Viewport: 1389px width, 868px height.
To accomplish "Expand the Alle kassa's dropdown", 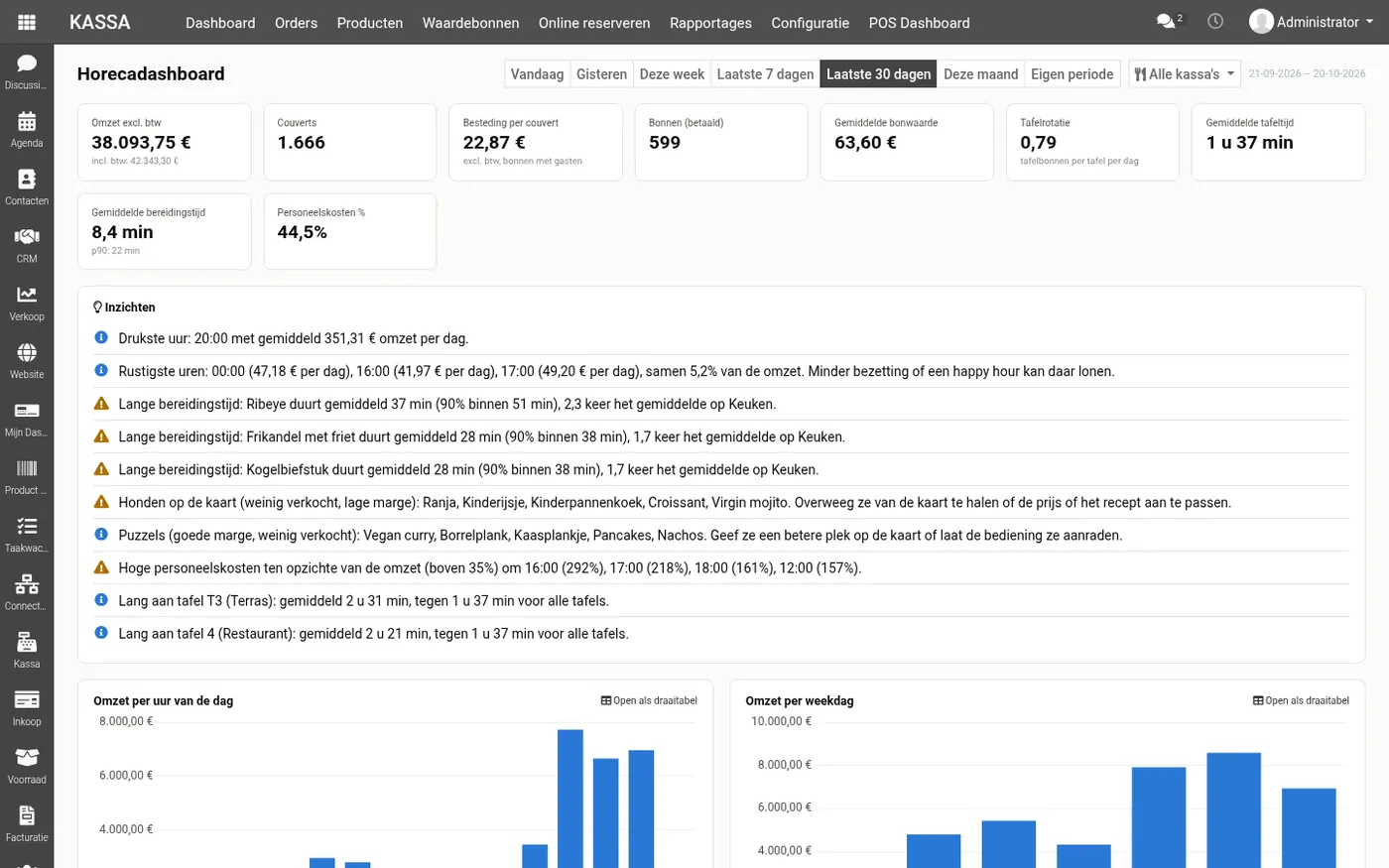I will (1185, 74).
